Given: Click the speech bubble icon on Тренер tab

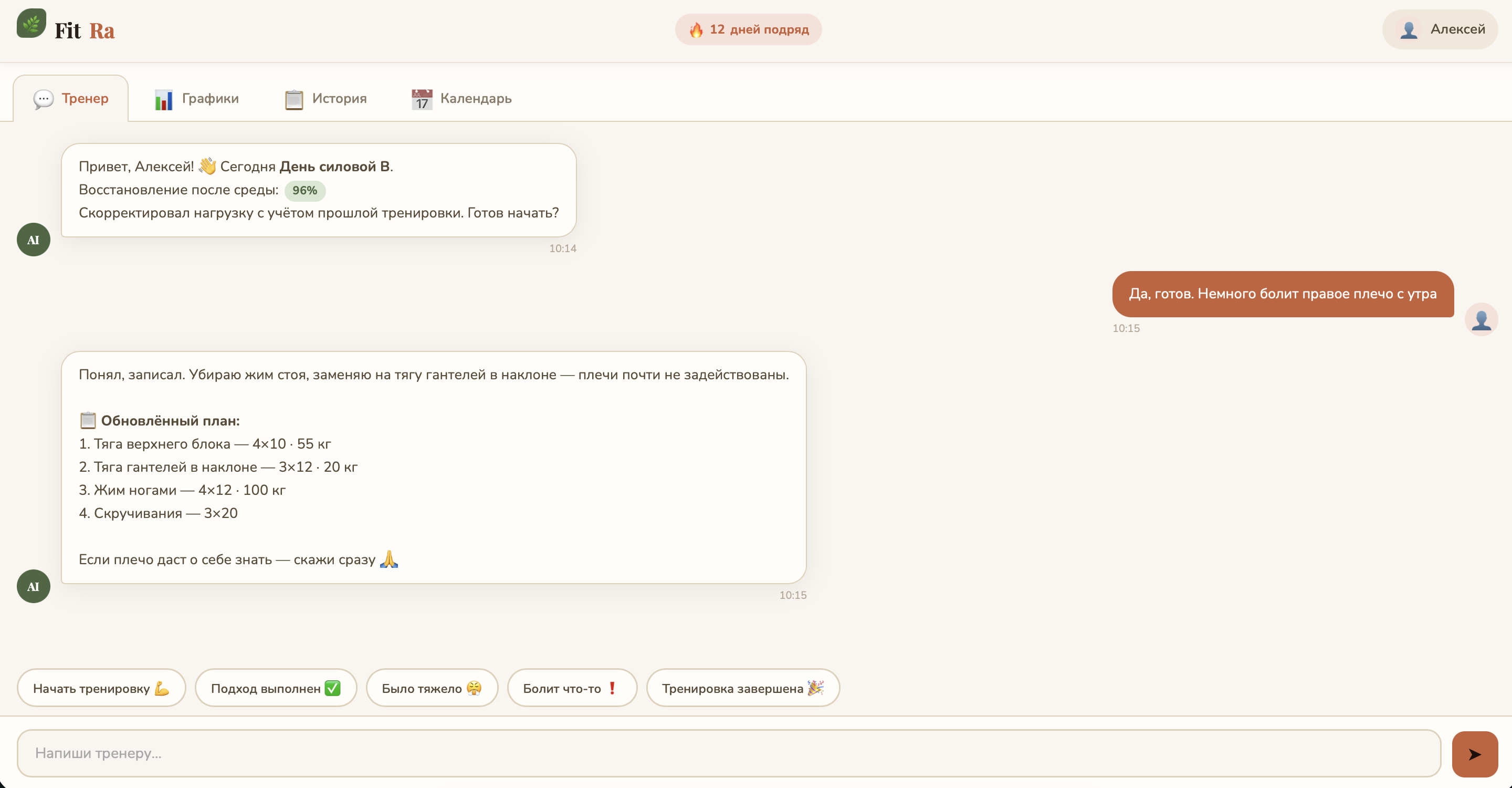Looking at the screenshot, I should click(43, 99).
